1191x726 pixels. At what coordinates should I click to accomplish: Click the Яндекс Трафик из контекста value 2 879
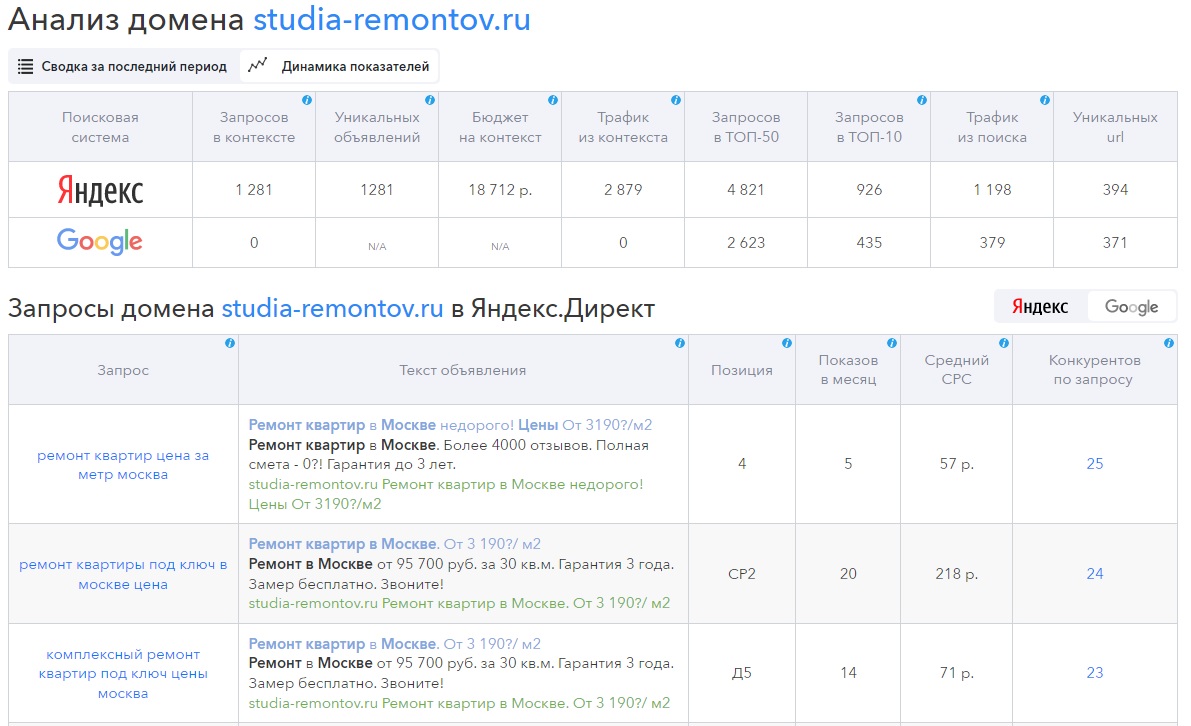coord(623,190)
